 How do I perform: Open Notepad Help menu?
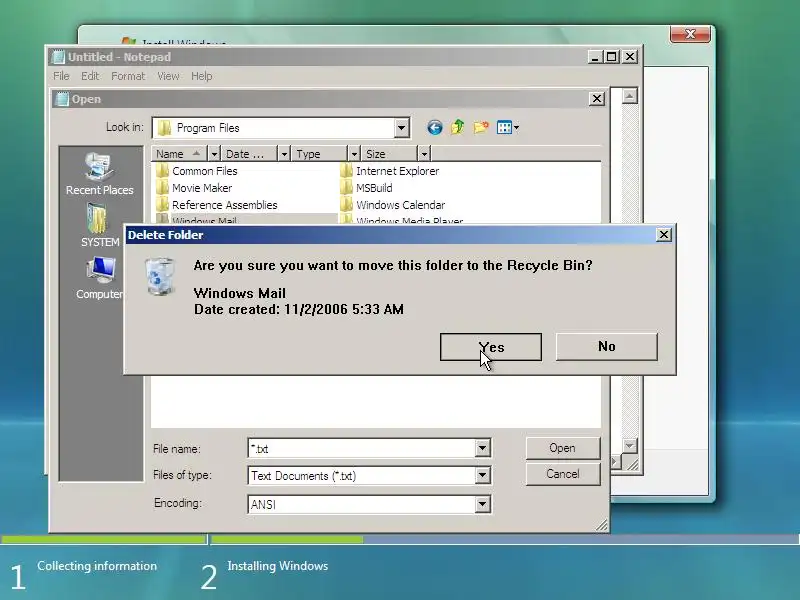coord(202,76)
